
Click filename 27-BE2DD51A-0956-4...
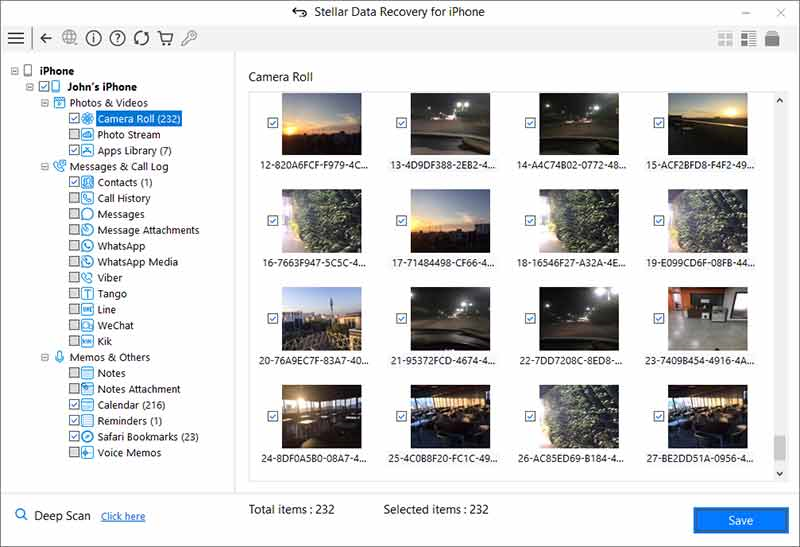tap(699, 458)
